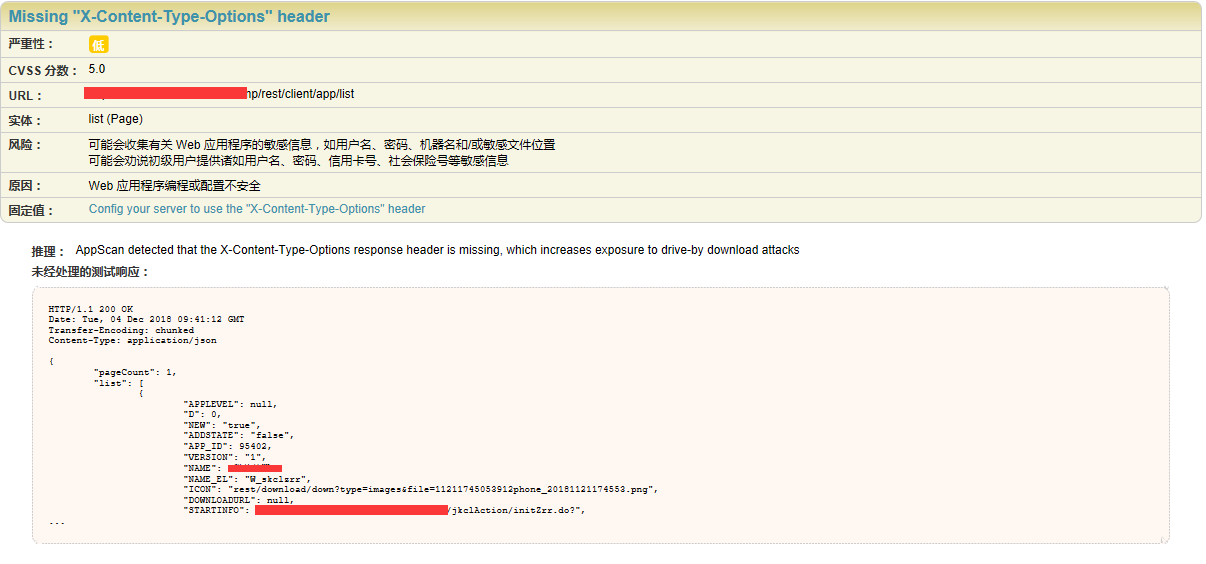Click the "DOWNLOADURL": null line
The width and height of the screenshot is (1206, 564).
[238, 500]
